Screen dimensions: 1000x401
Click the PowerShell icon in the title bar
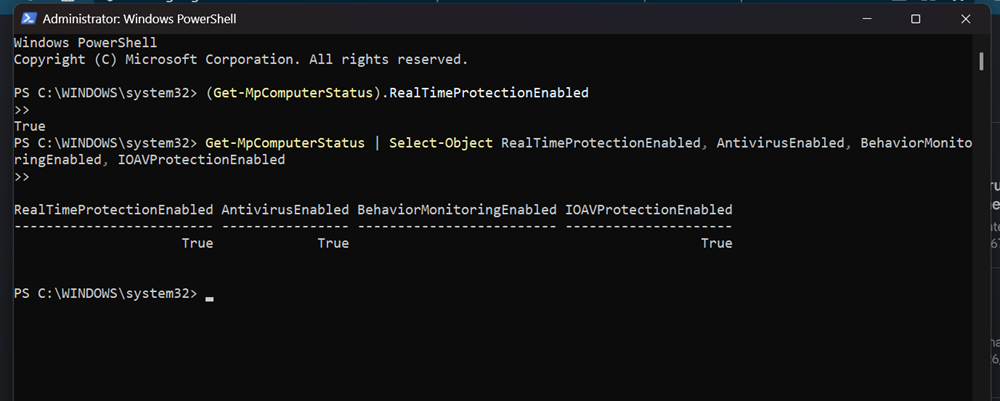click(x=29, y=19)
